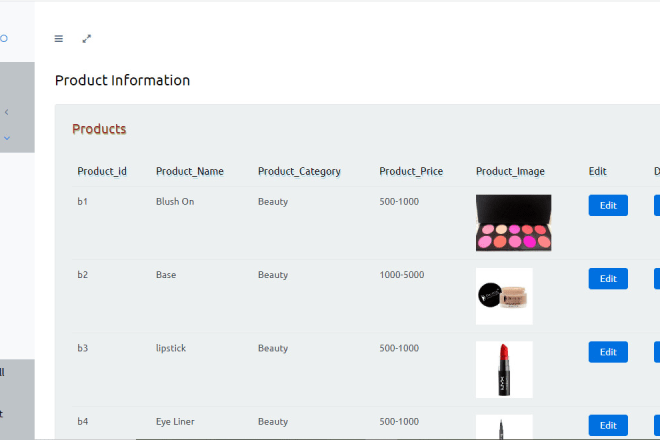Click the Product_Price column header
This screenshot has height=440, width=660.
click(x=411, y=171)
